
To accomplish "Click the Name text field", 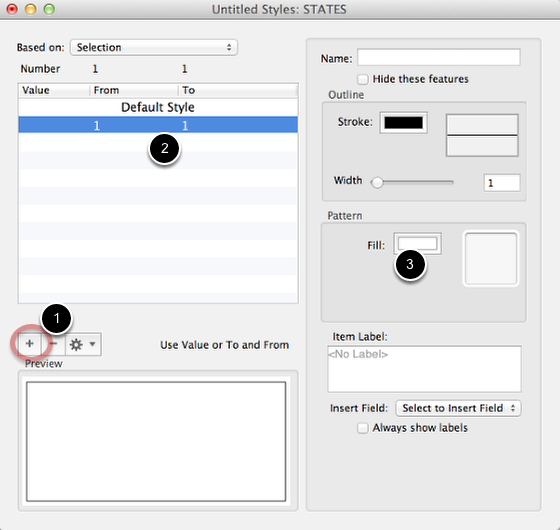I will coord(439,58).
